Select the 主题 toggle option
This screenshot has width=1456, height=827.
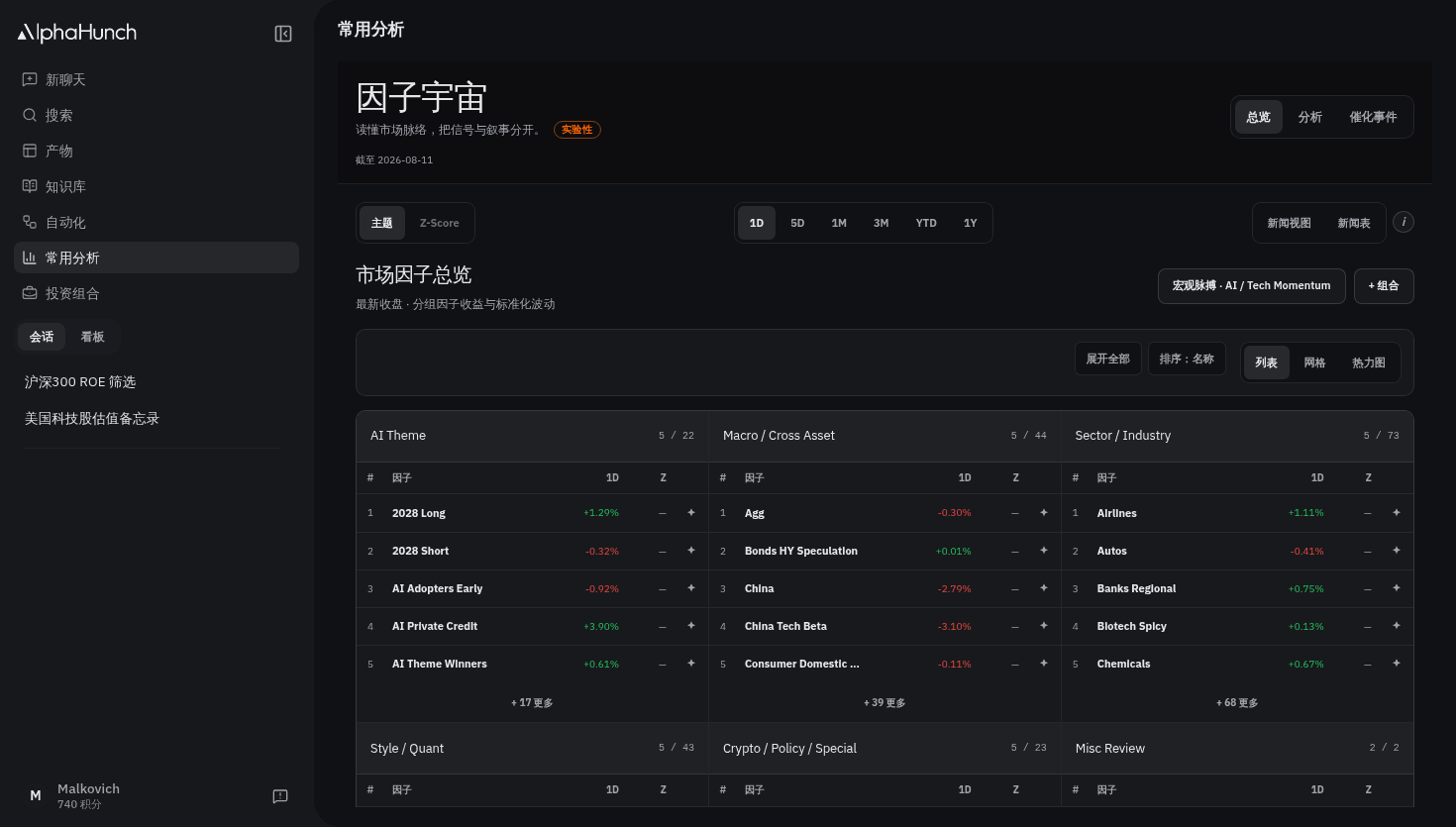[382, 223]
